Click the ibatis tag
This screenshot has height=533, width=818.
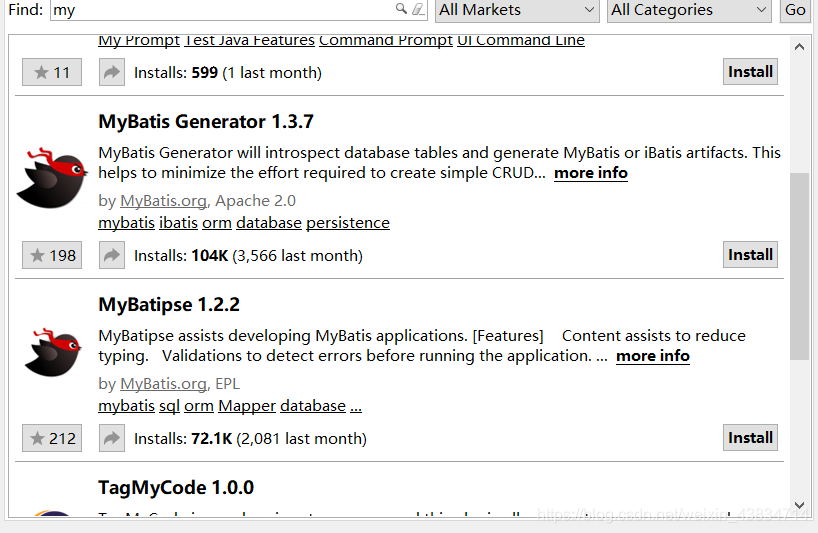pyautogui.click(x=178, y=223)
